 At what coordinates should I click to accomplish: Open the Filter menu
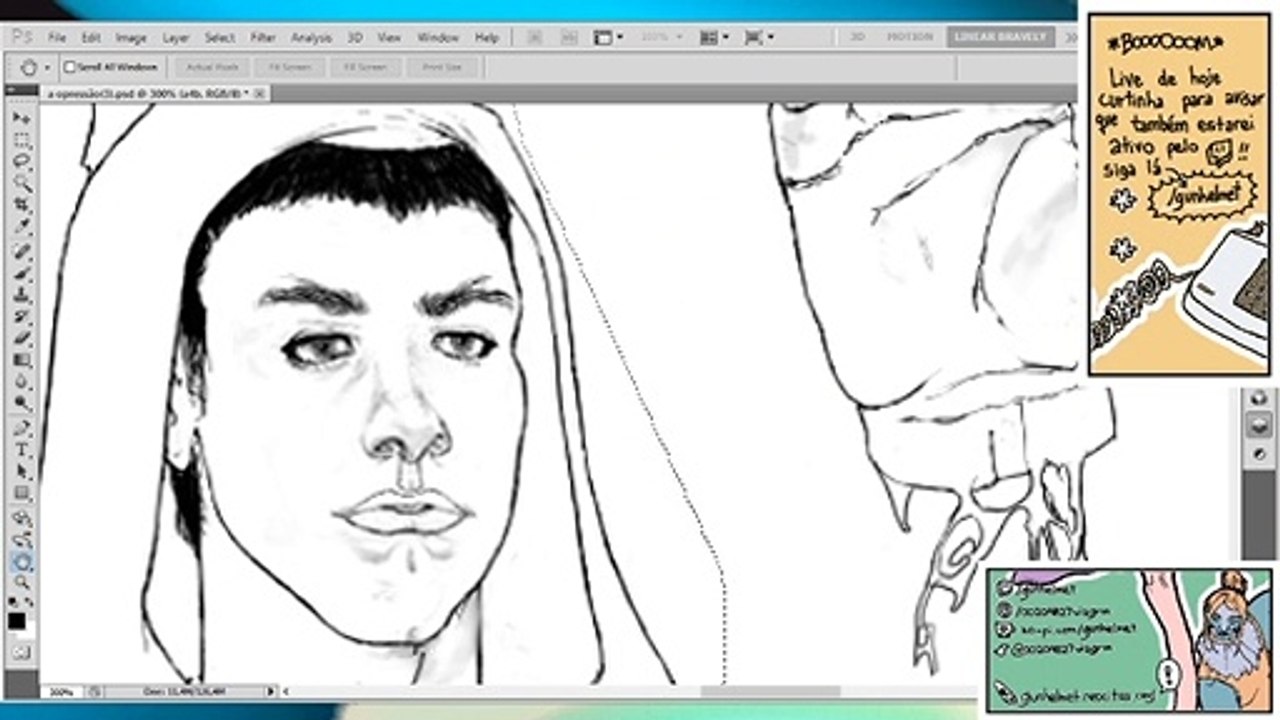point(263,37)
